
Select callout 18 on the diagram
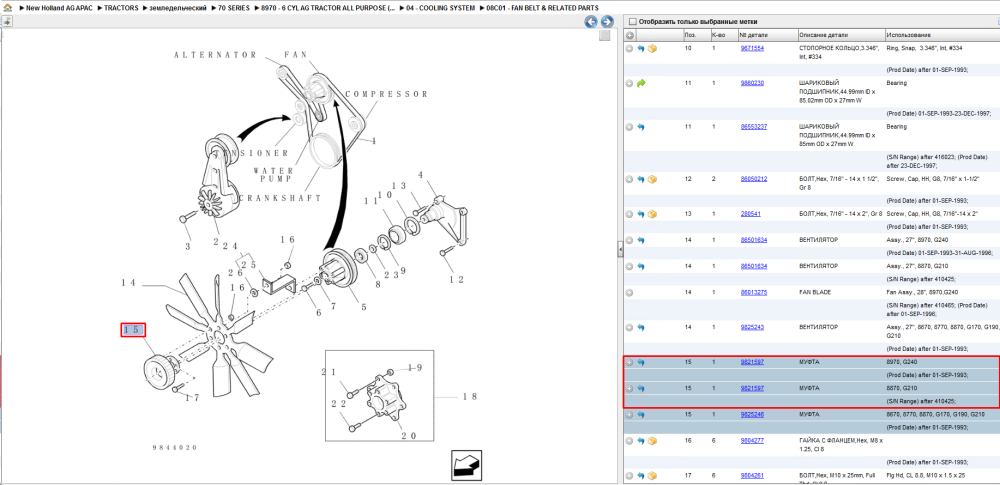click(x=471, y=396)
